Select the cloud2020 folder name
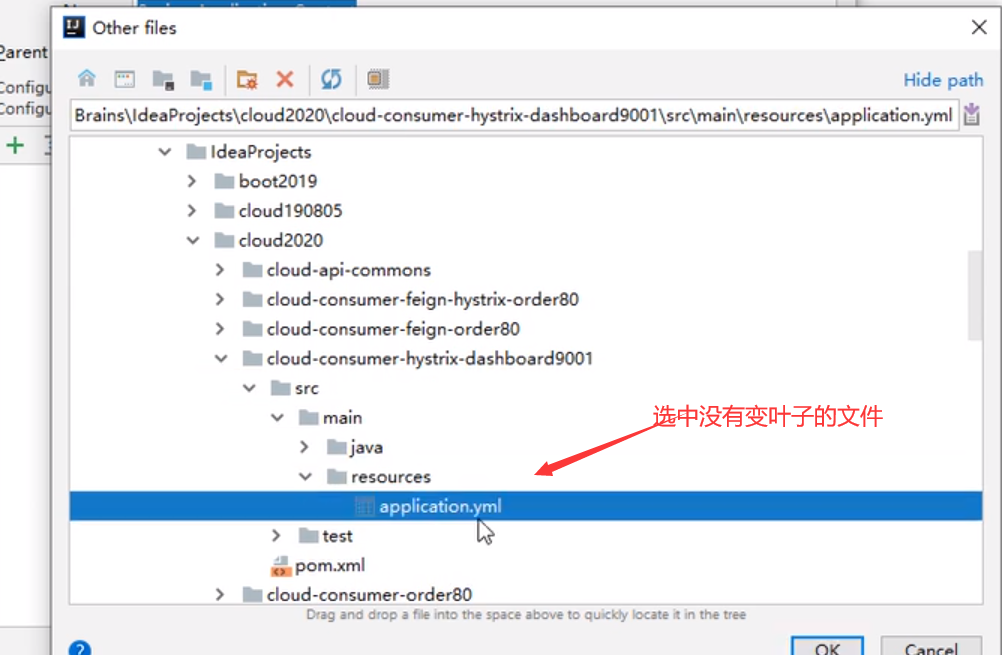Viewport: 1002px width, 655px height. tap(281, 241)
